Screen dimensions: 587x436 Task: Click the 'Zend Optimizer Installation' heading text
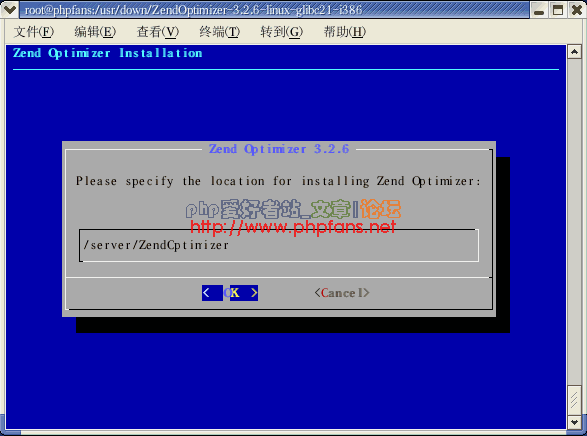tap(107, 53)
